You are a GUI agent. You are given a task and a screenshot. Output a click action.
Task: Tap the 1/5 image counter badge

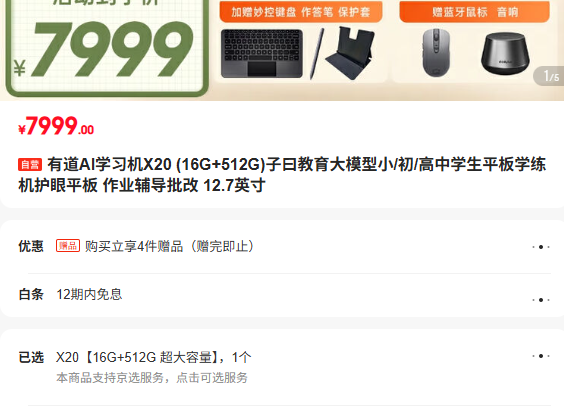550,76
